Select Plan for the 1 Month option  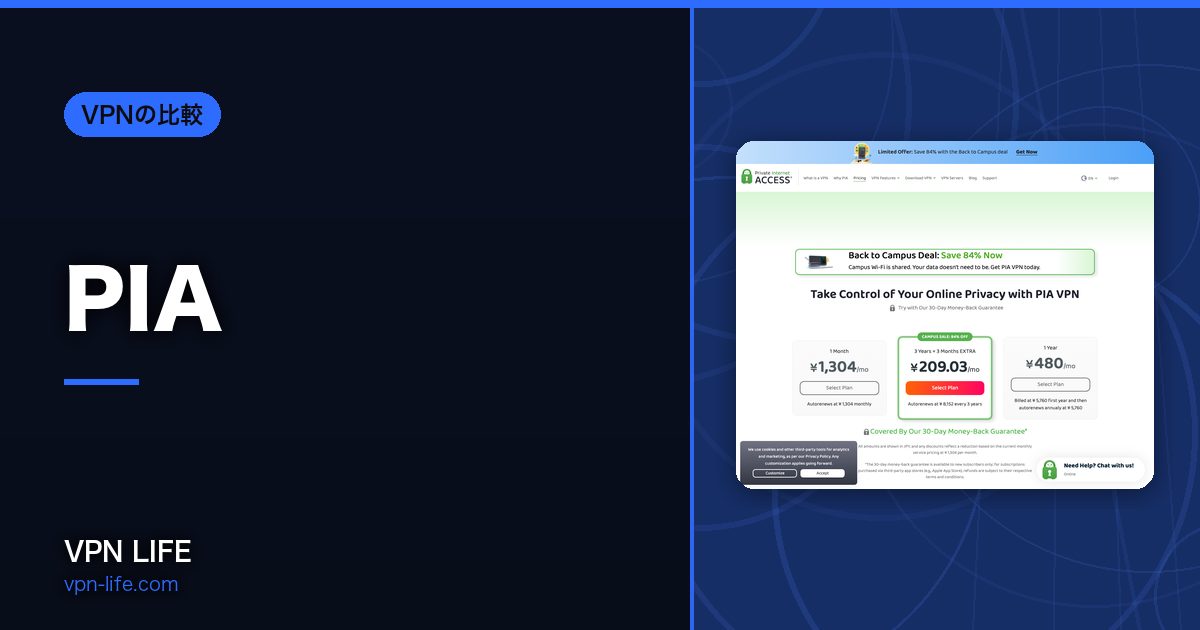(x=840, y=388)
